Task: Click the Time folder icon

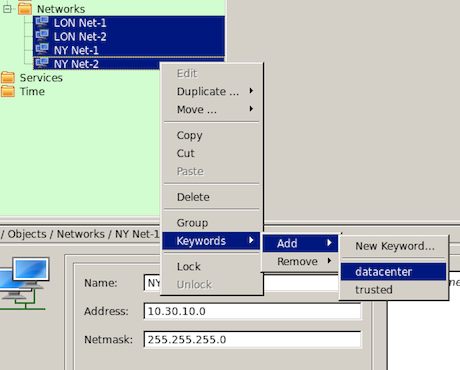Action: (8, 91)
